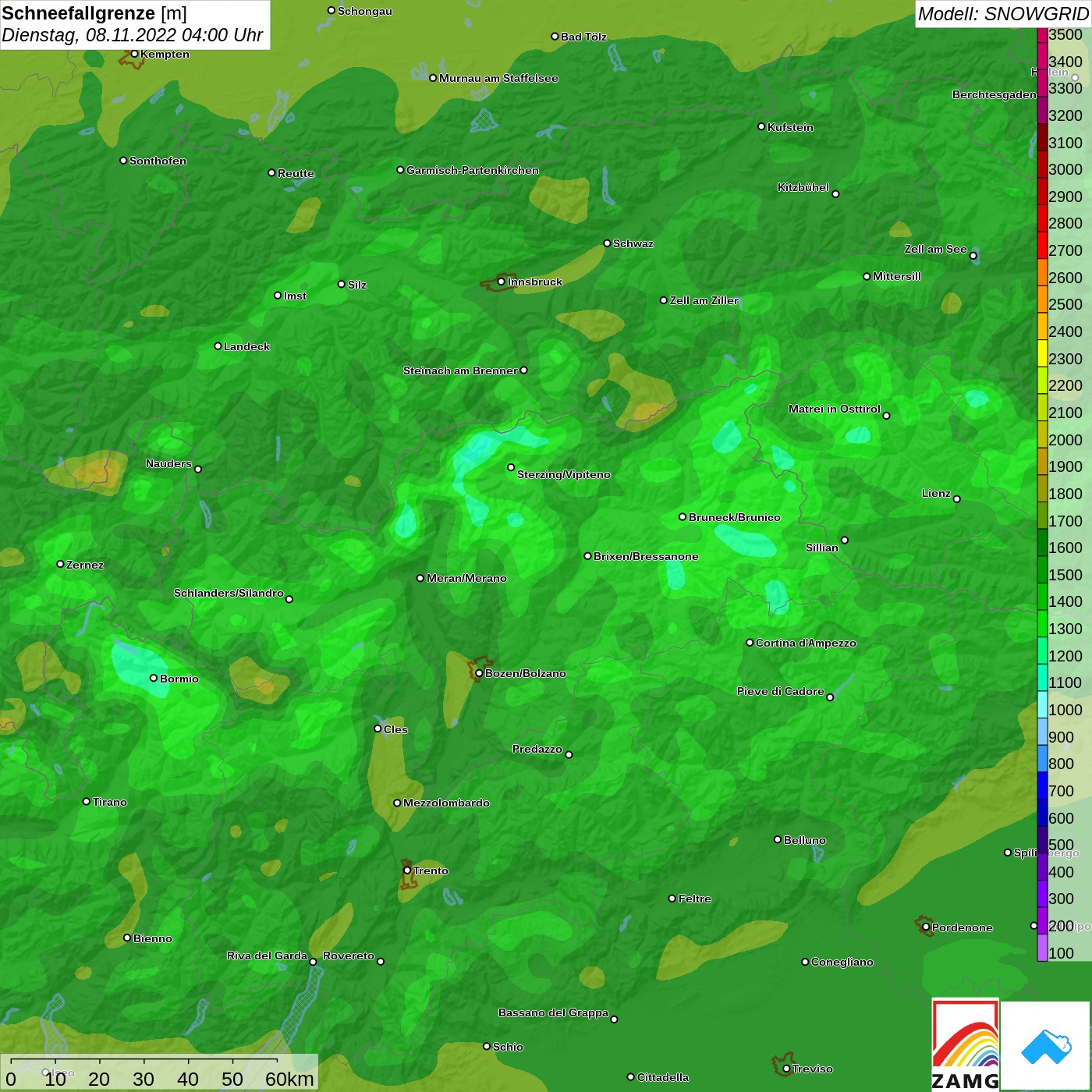Viewport: 1092px width, 1092px height.
Task: Click the Murnau am Staffelsee label
Action: pyautogui.click(x=498, y=78)
